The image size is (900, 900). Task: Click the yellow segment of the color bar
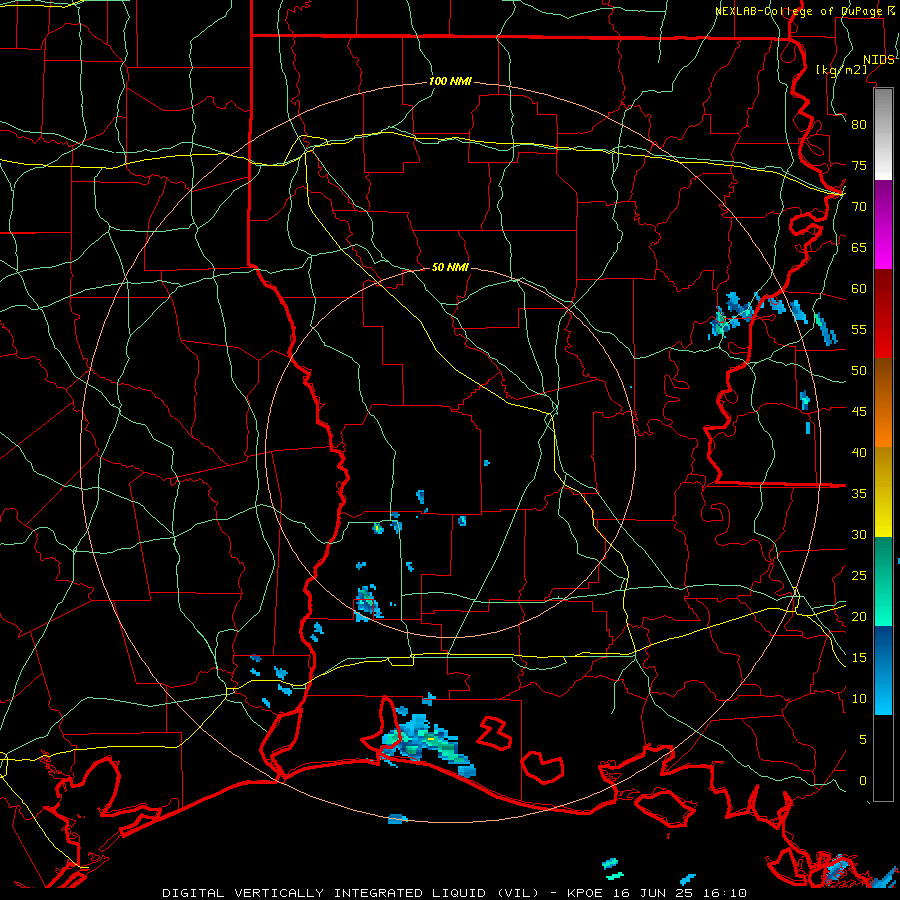coord(883,492)
